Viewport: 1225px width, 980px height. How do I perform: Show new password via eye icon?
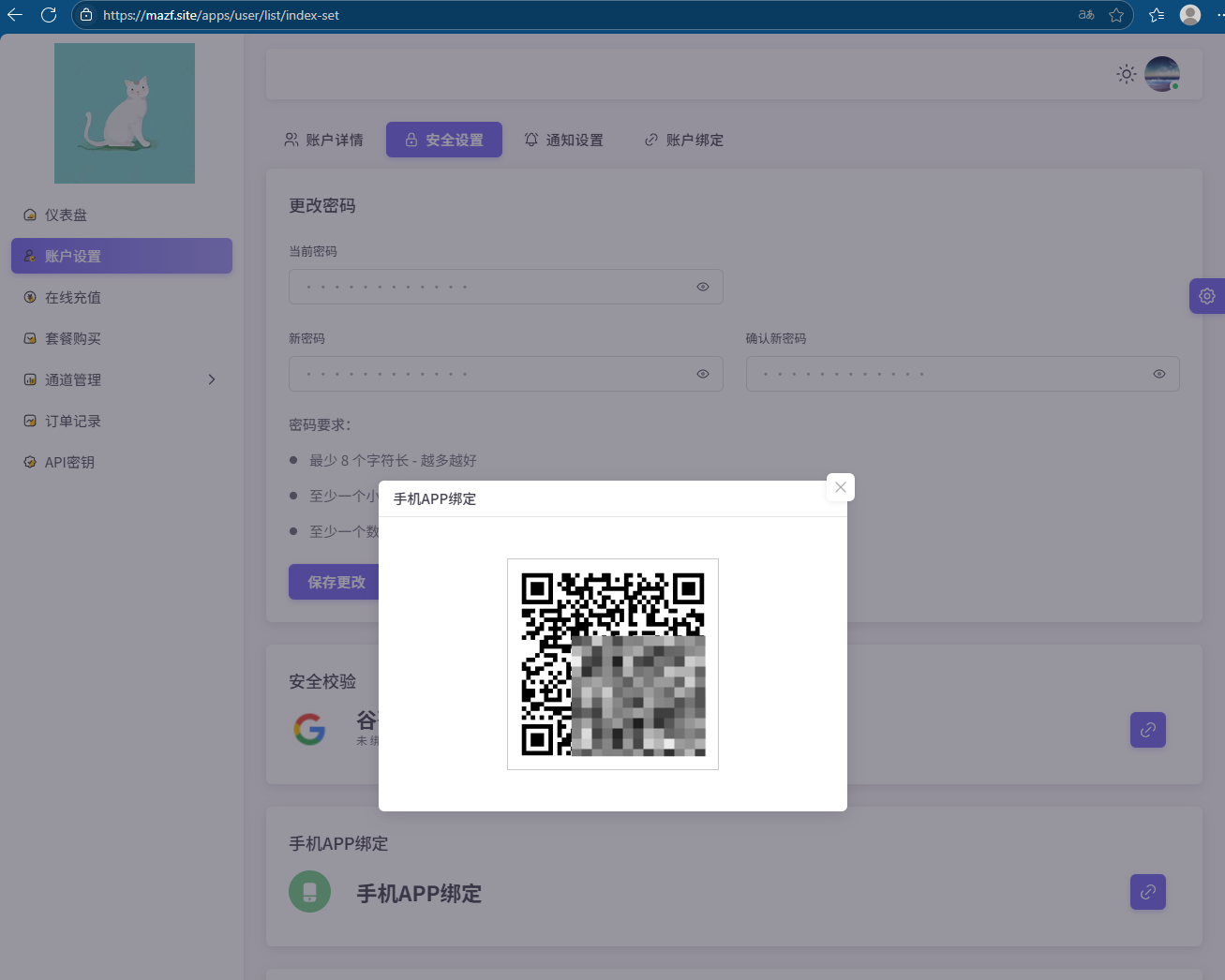703,374
